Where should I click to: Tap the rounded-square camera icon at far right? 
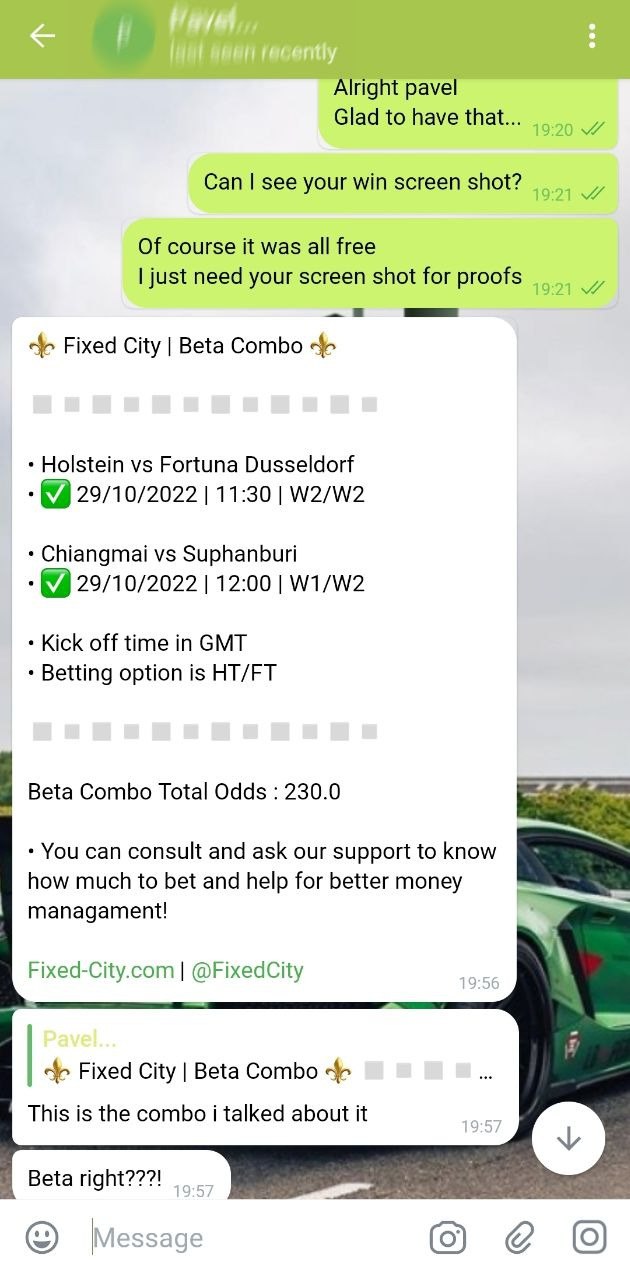tap(589, 1238)
